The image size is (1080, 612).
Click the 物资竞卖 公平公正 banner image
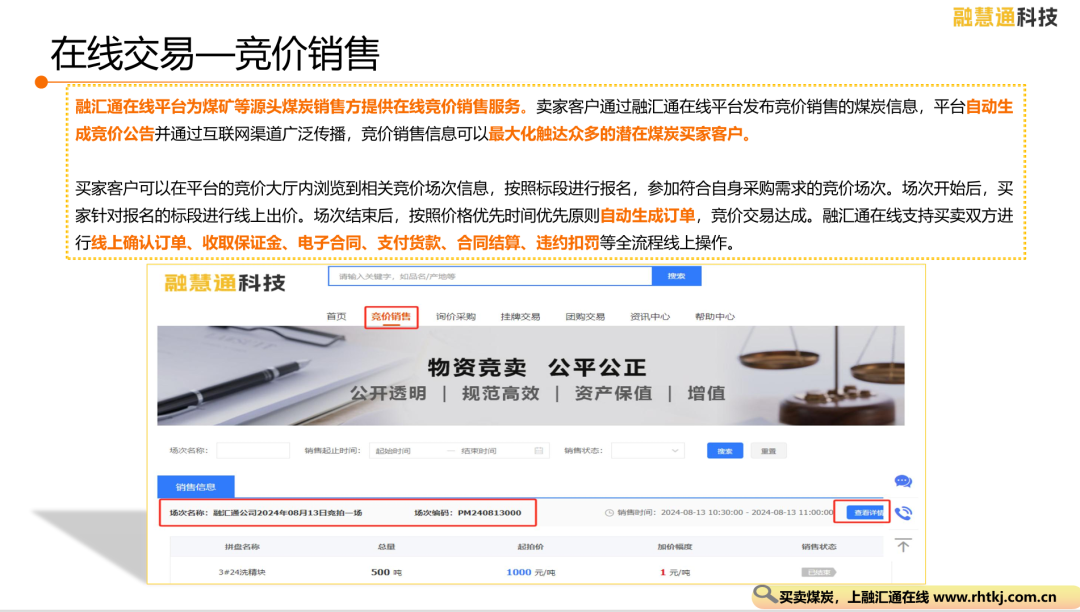[530, 376]
